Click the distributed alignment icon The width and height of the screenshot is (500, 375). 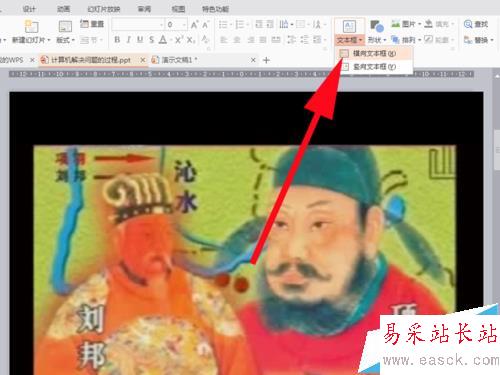click(x=276, y=40)
